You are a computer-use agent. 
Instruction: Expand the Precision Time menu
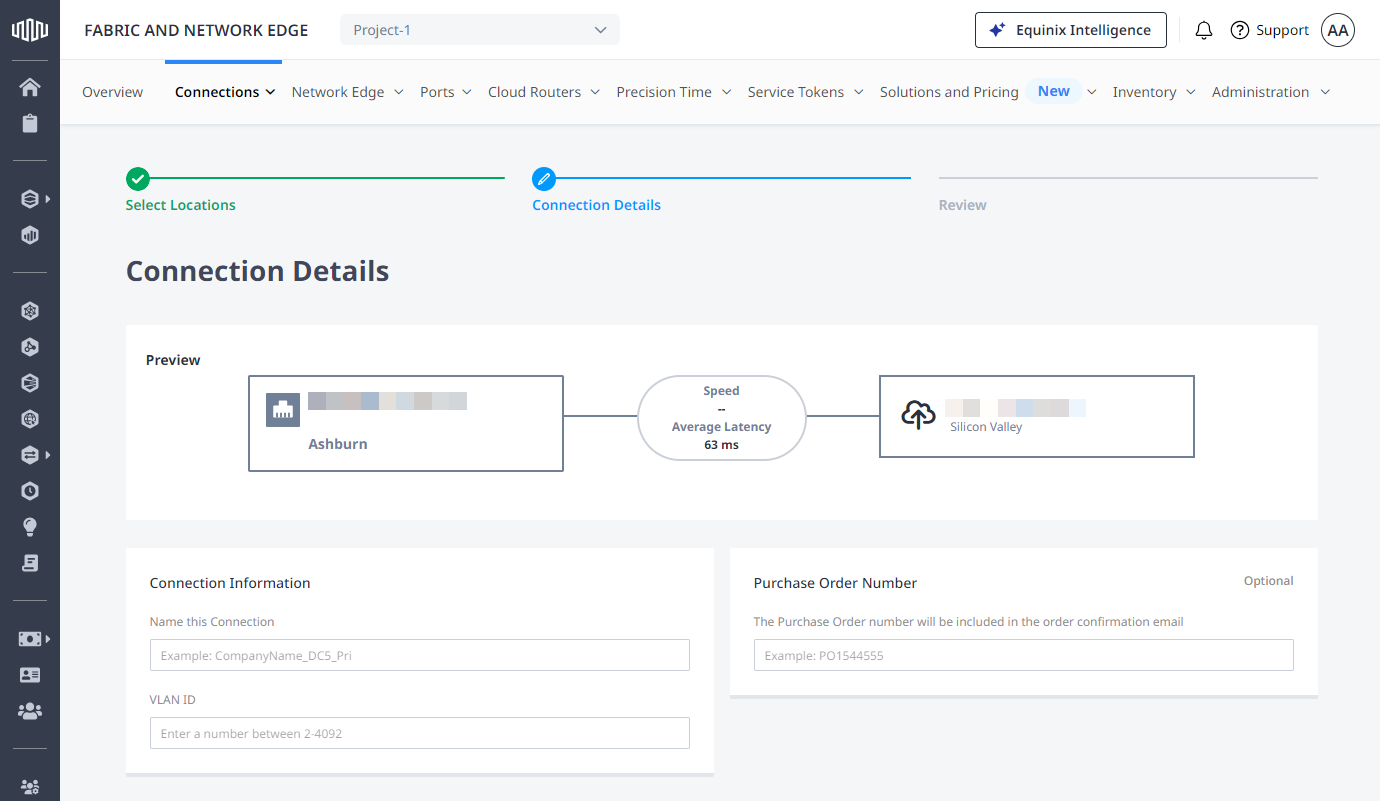[674, 92]
